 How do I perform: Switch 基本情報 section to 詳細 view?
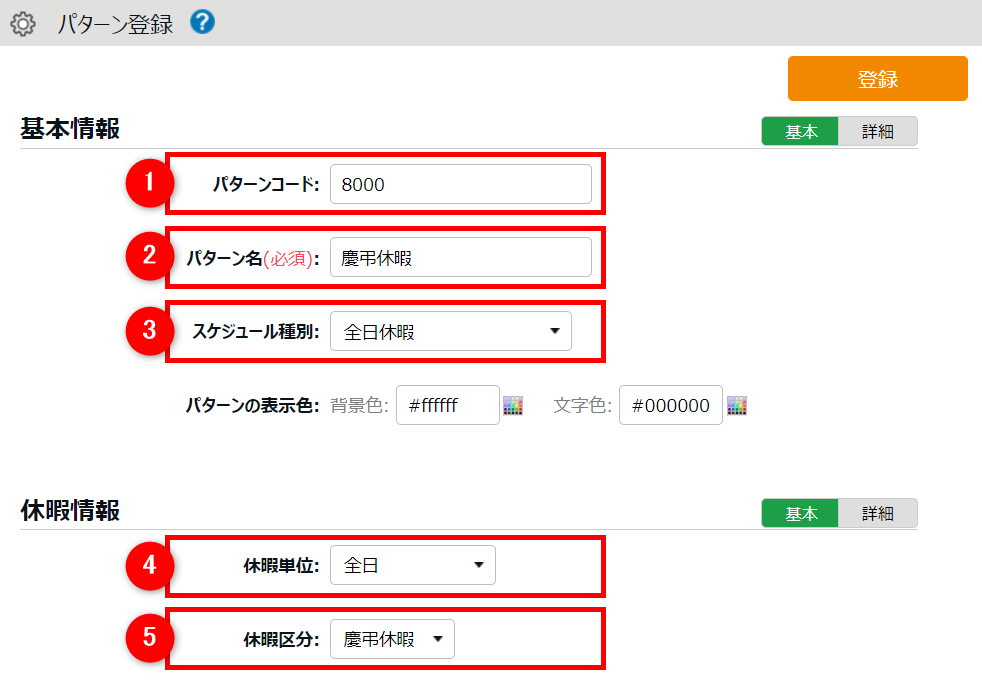click(x=877, y=132)
